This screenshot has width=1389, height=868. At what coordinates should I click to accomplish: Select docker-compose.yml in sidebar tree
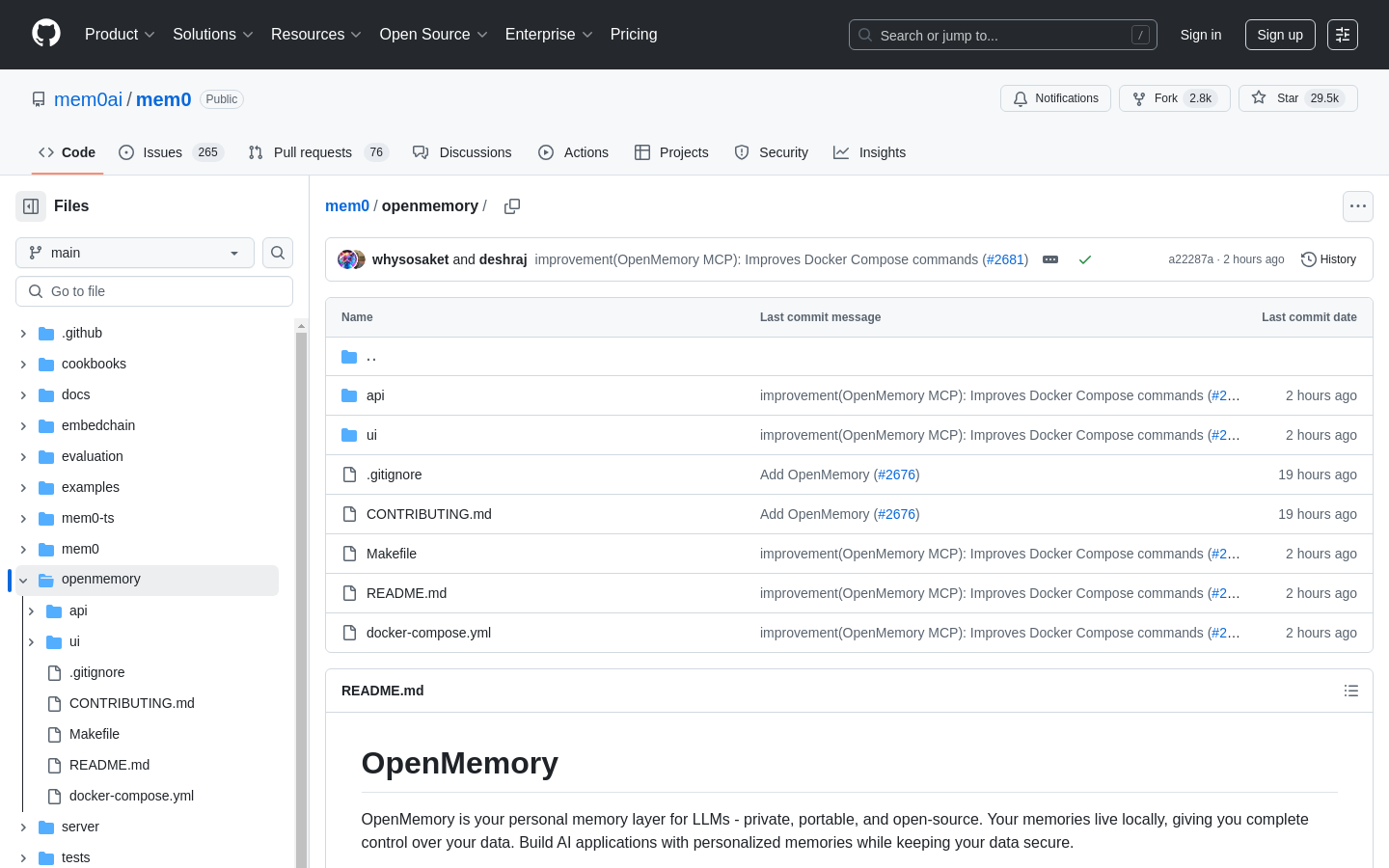click(x=131, y=797)
